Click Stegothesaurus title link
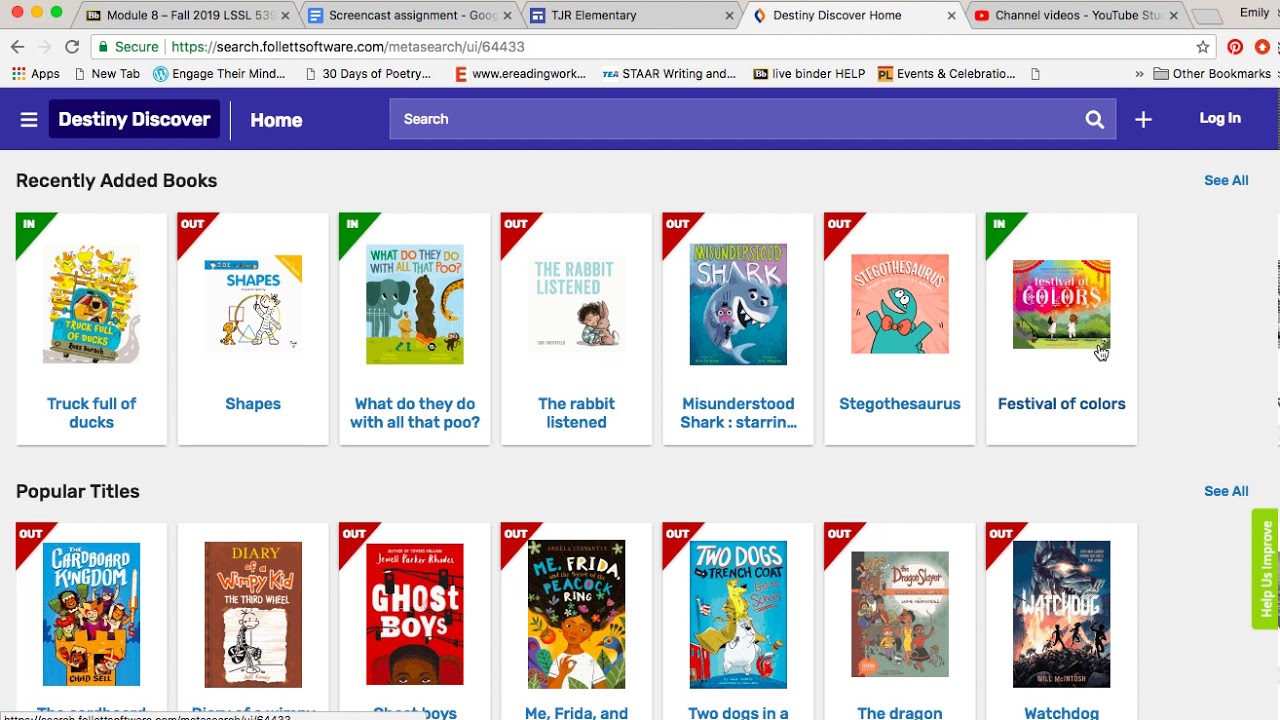This screenshot has width=1280, height=720. (900, 404)
